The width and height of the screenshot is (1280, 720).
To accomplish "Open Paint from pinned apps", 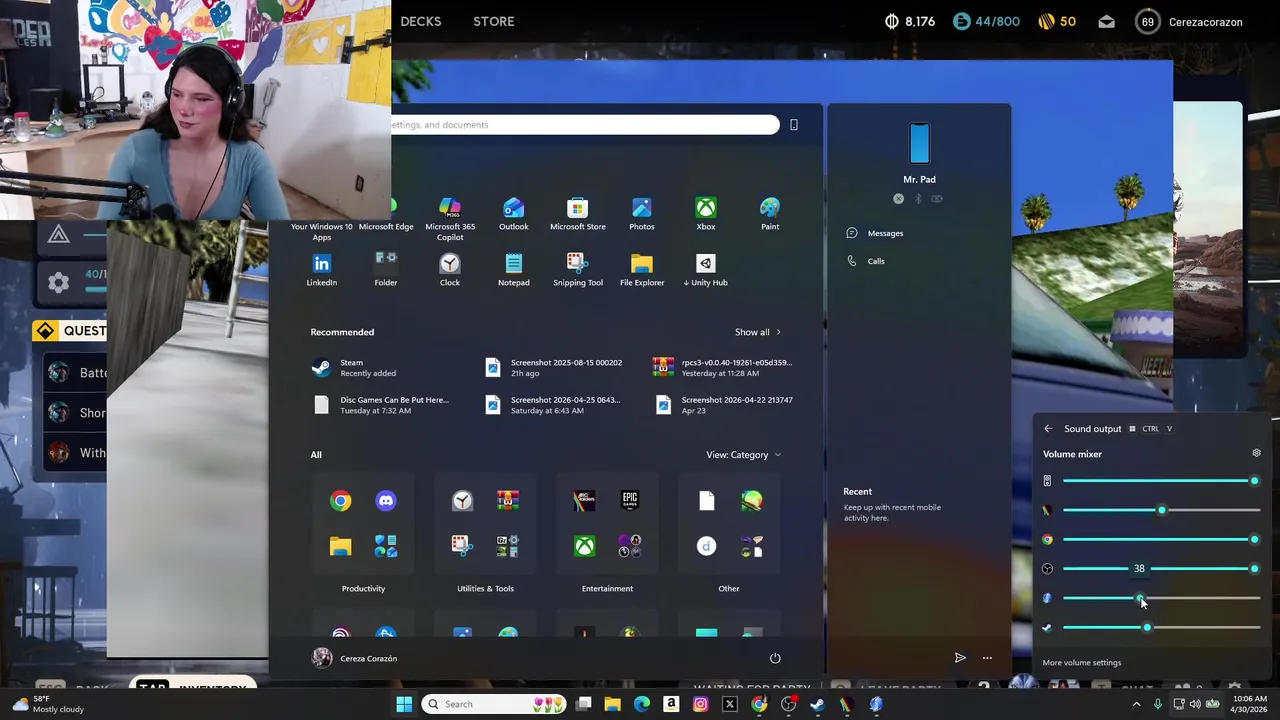I will (x=770, y=214).
